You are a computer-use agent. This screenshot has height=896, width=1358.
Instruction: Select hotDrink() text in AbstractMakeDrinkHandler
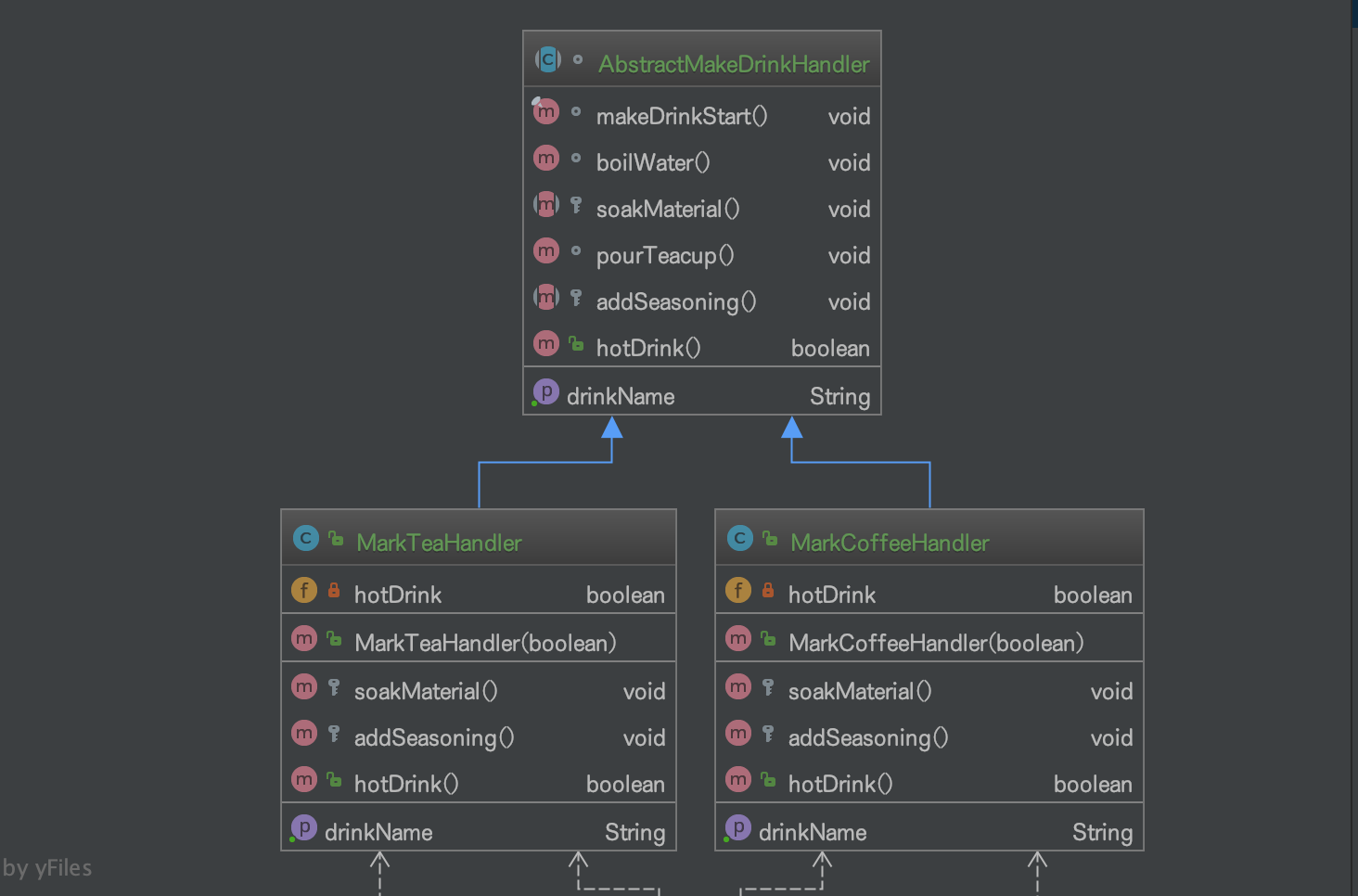click(648, 348)
